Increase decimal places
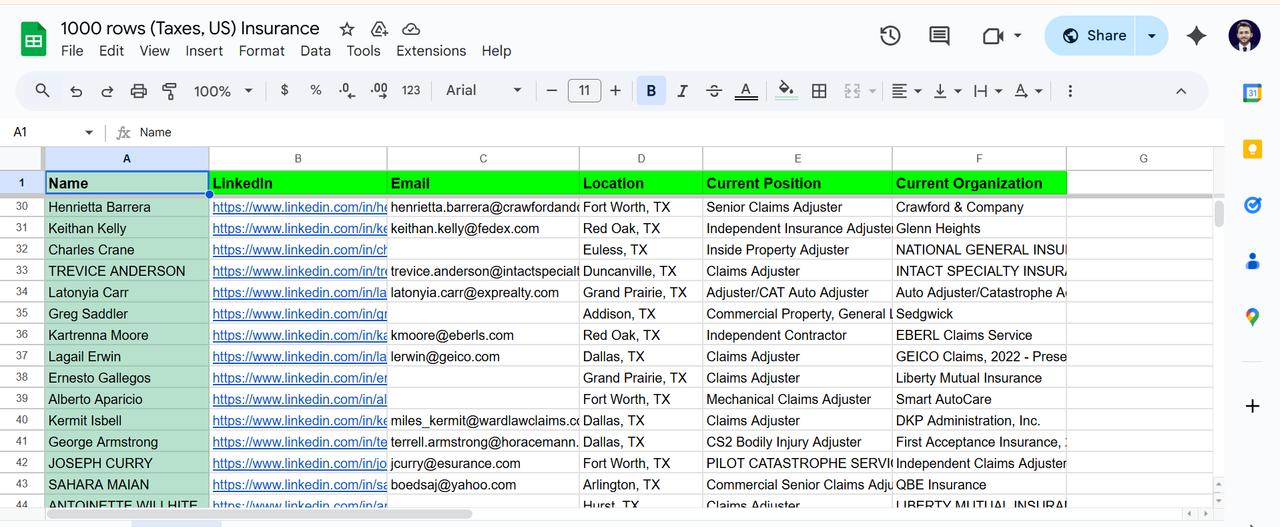 pyautogui.click(x=379, y=91)
